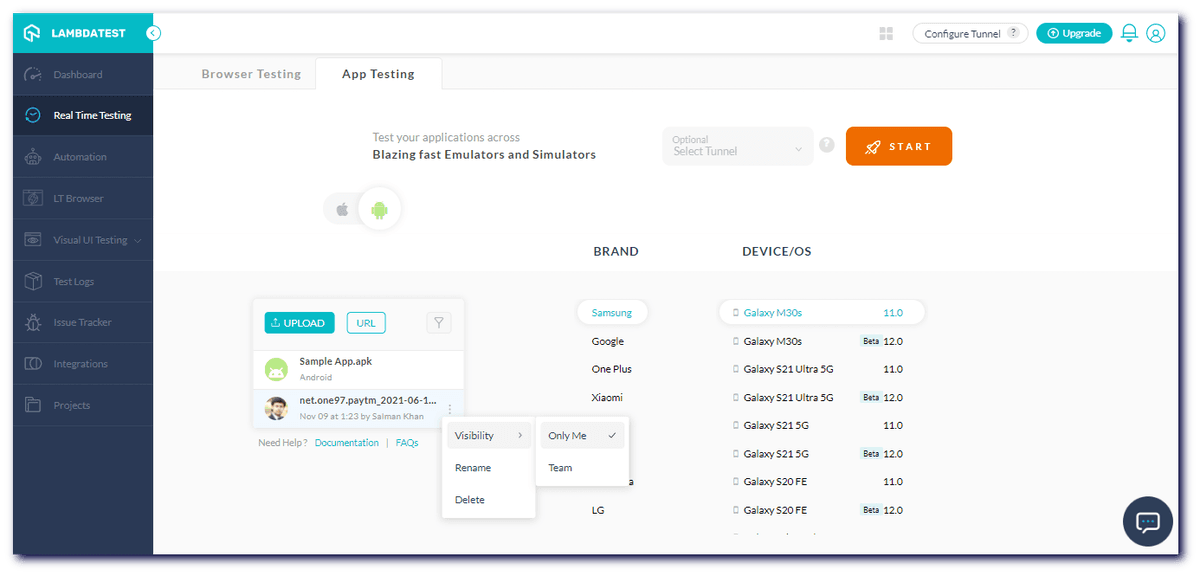Screen dimensions: 1200x576
Task: Click the three-dot menu on the paytm app
Action: (x=450, y=408)
